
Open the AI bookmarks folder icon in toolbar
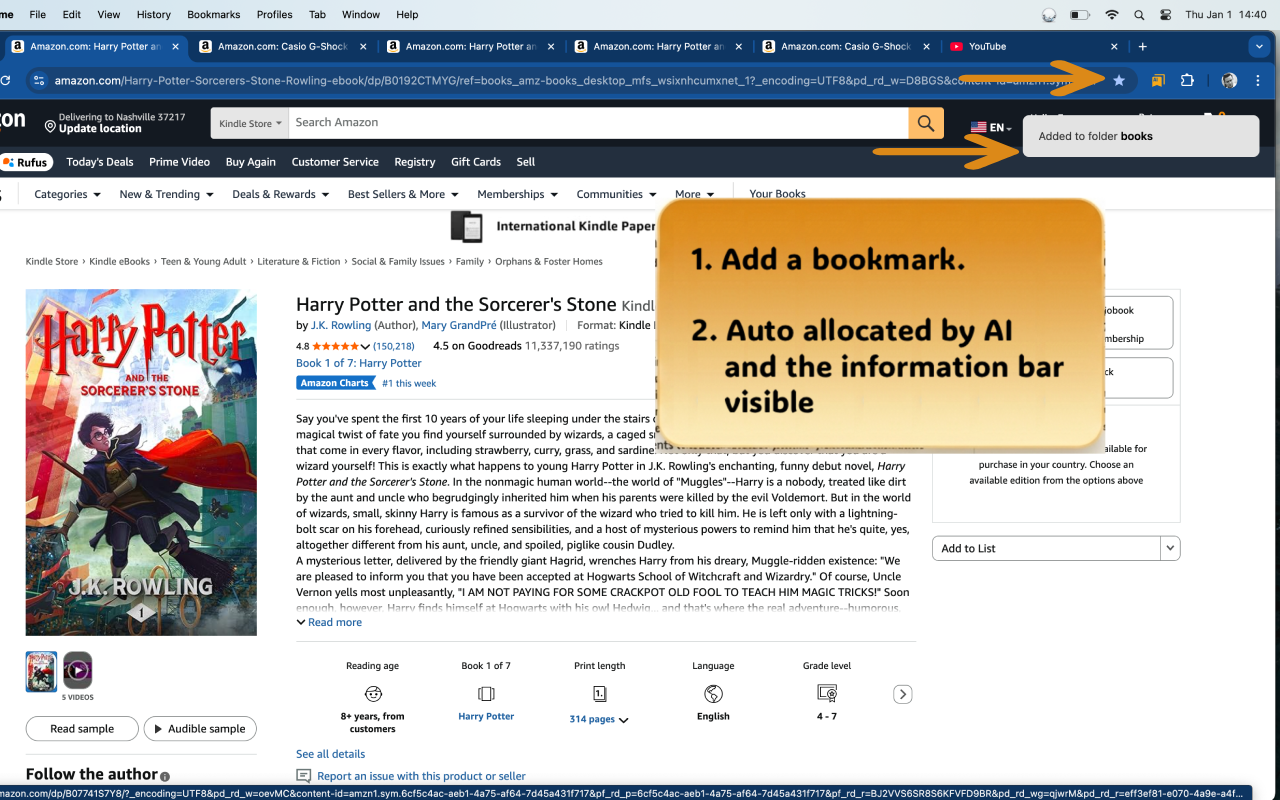1157,80
